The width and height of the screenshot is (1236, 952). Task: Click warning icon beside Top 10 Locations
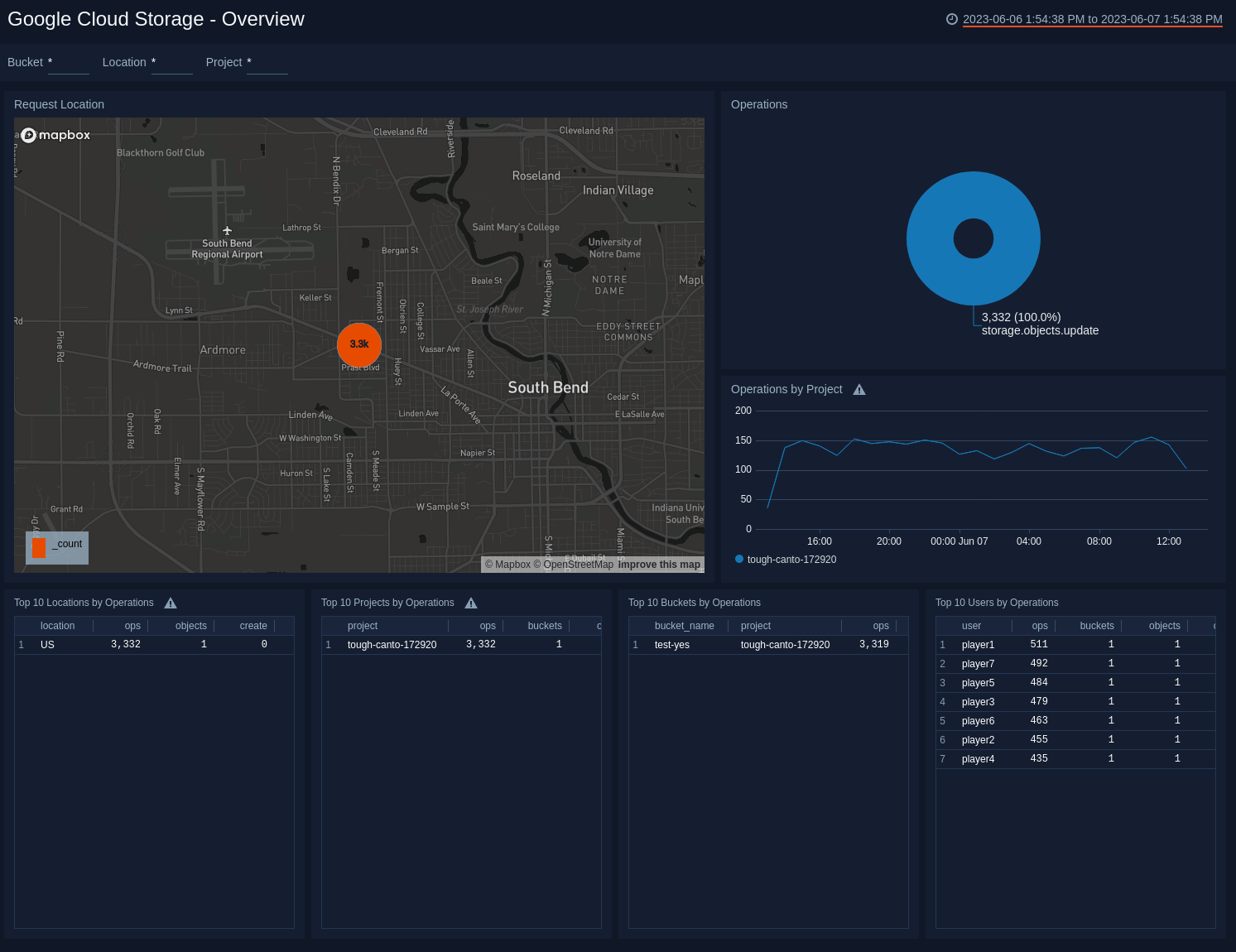171,603
